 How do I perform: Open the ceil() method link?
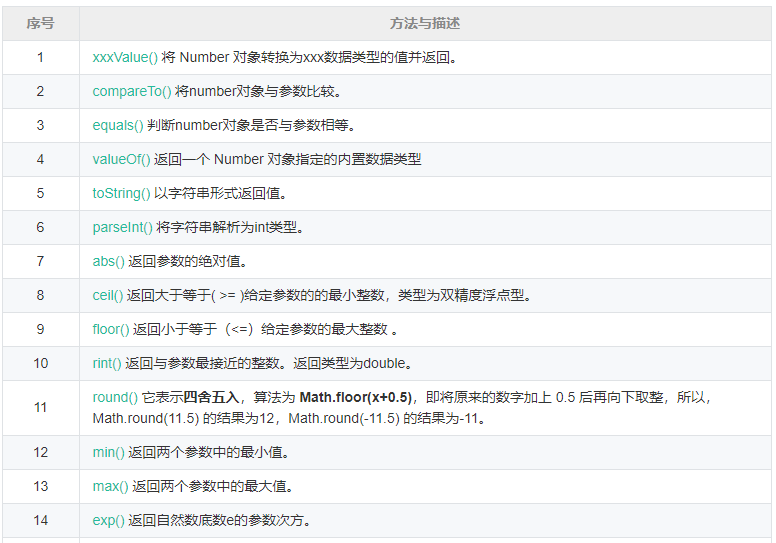click(x=107, y=296)
